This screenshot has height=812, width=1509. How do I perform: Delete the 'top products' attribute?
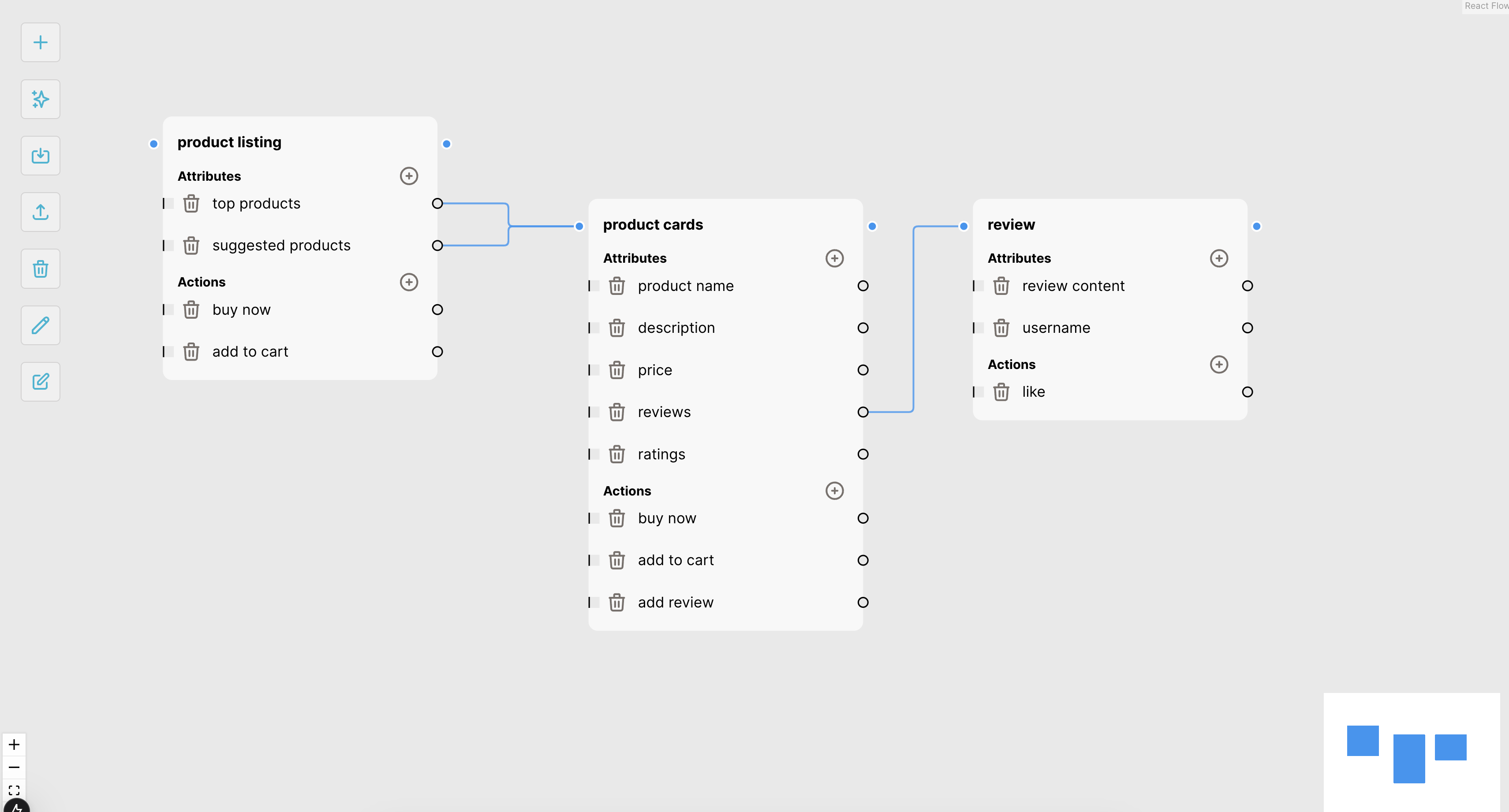coord(191,204)
